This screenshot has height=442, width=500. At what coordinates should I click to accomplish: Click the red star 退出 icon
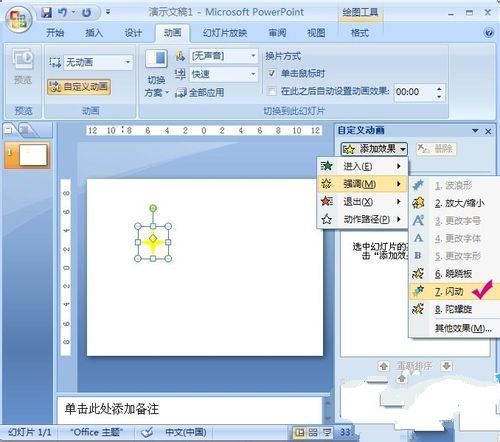(327, 202)
